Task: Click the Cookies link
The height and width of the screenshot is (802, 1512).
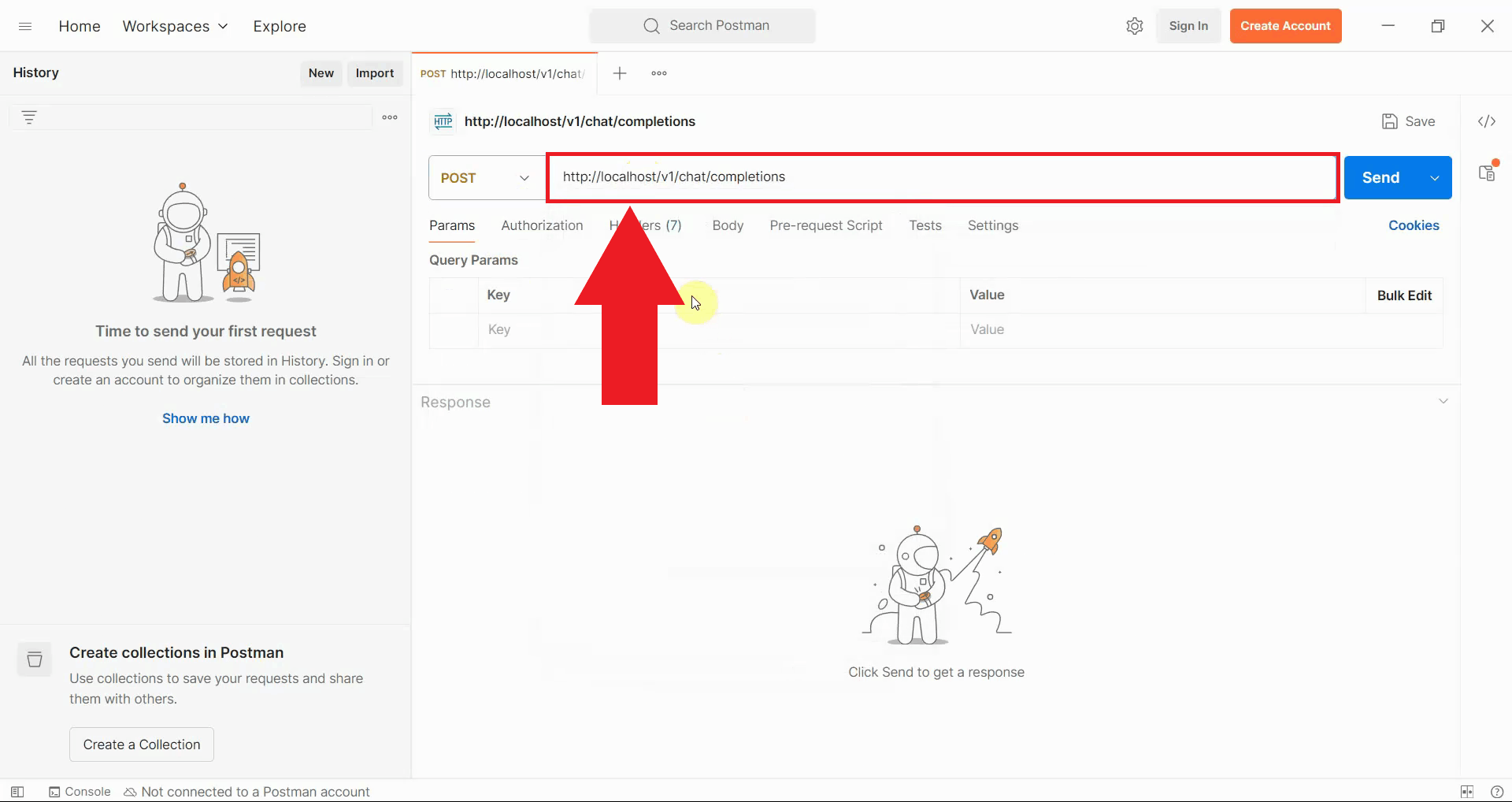Action: pos(1413,225)
